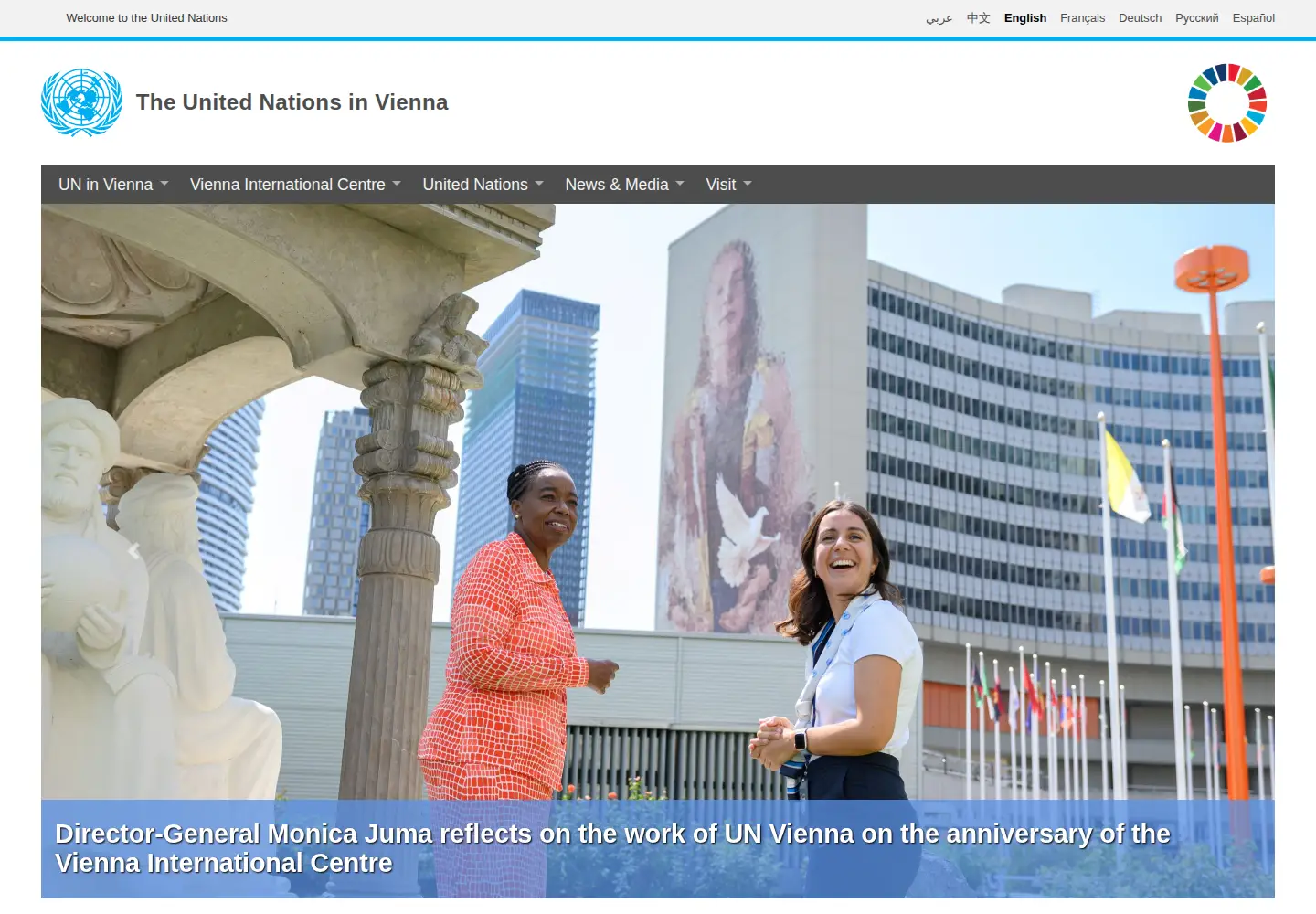Open The United Nations in Vienna title link
Screen dimensions: 1316x914
click(292, 102)
